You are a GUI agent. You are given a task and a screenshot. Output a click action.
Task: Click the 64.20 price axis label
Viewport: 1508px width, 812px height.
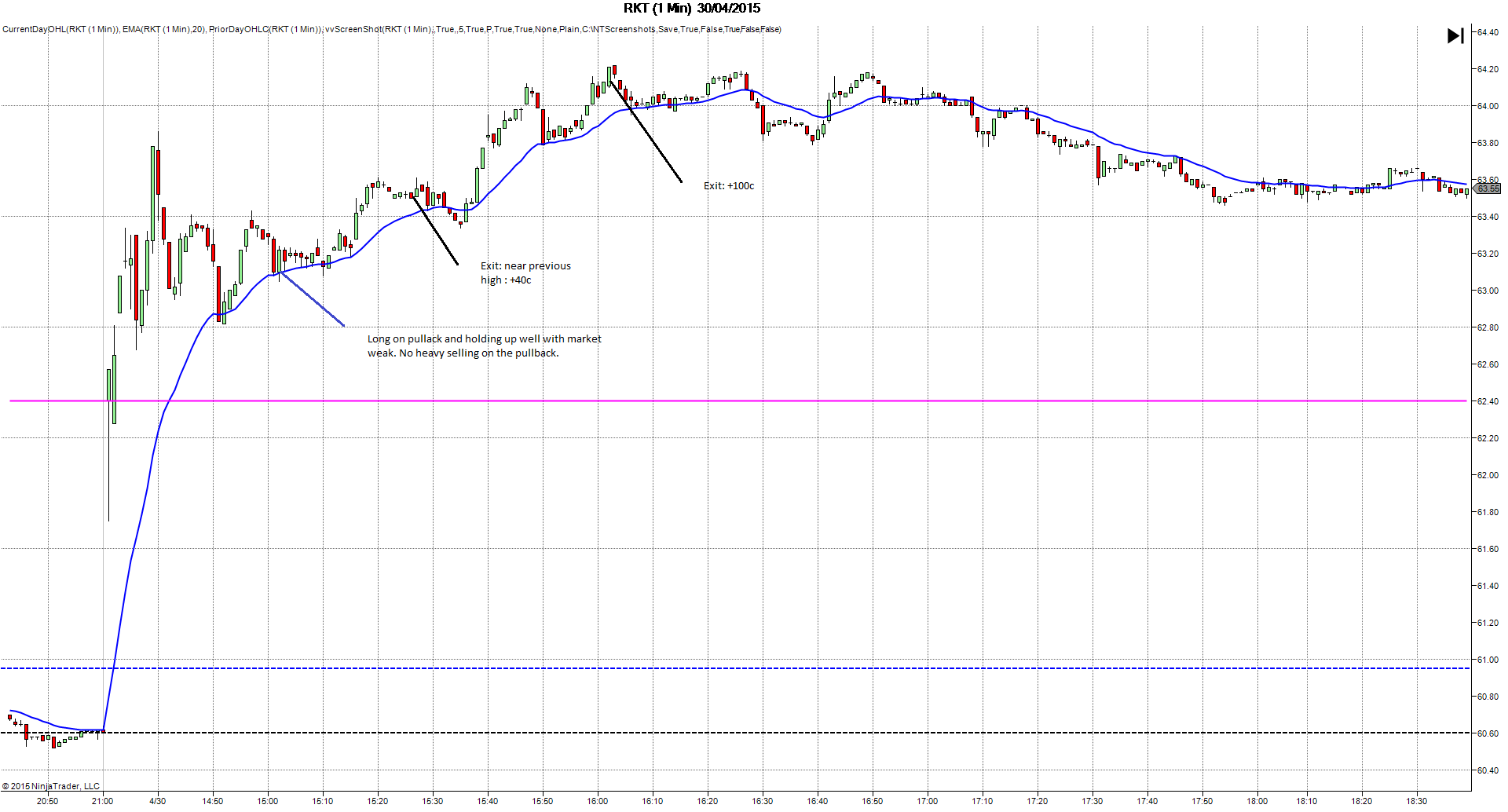point(1488,69)
